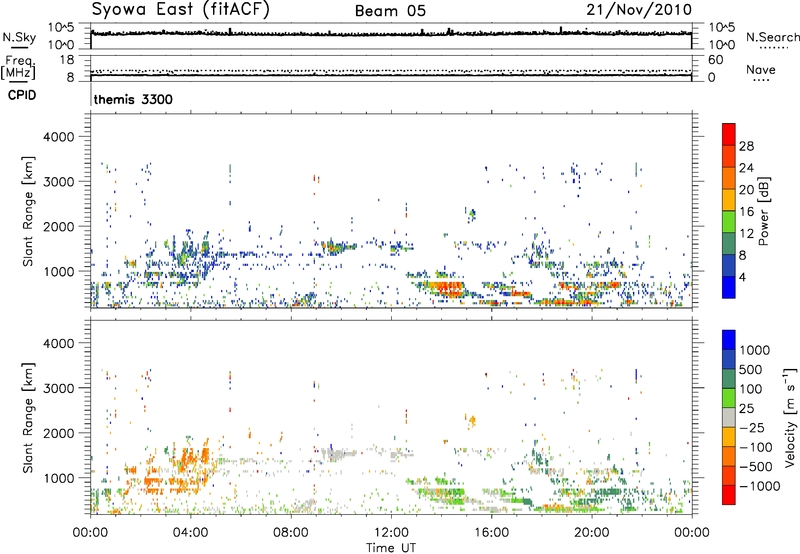Click the date "21/Nov/2010"
The image size is (800, 554).
pyautogui.click(x=639, y=10)
